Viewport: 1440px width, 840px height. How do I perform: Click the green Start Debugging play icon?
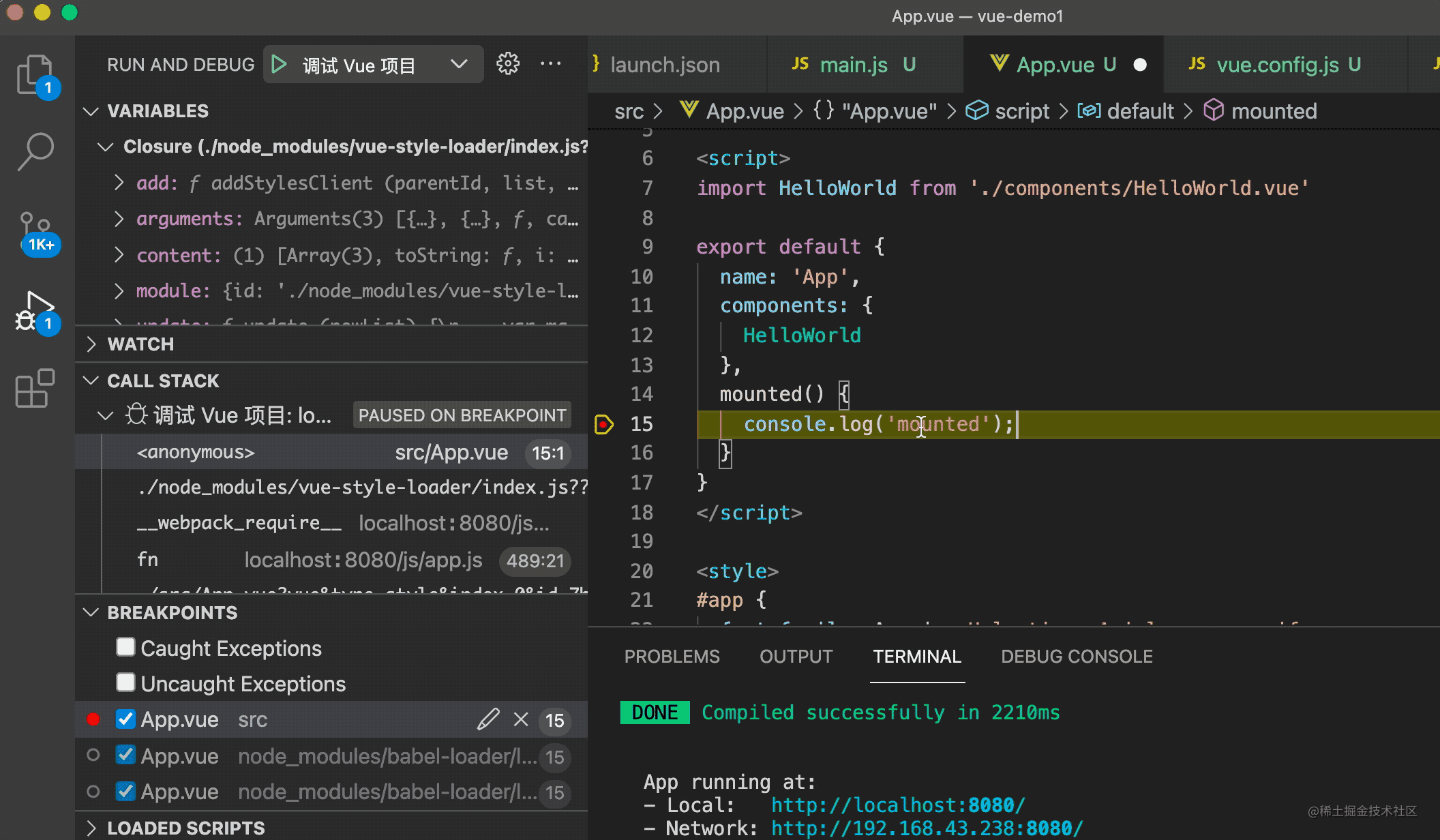click(x=279, y=65)
